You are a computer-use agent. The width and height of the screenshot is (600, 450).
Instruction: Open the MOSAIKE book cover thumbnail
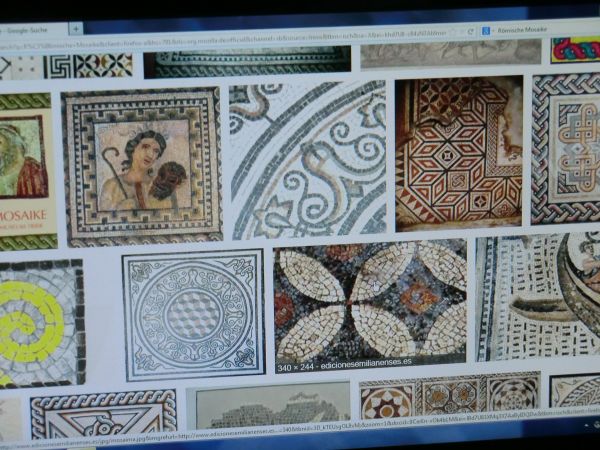(x=27, y=171)
